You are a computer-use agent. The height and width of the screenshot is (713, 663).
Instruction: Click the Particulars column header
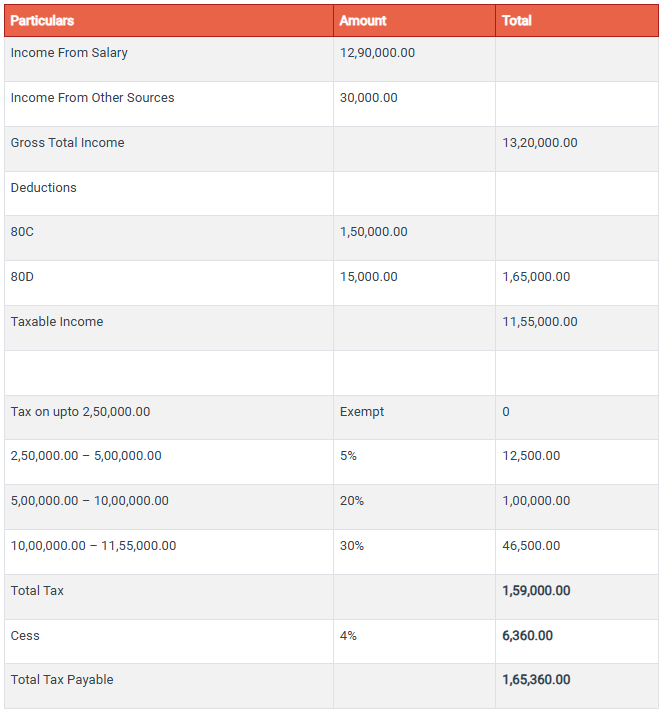42,21
